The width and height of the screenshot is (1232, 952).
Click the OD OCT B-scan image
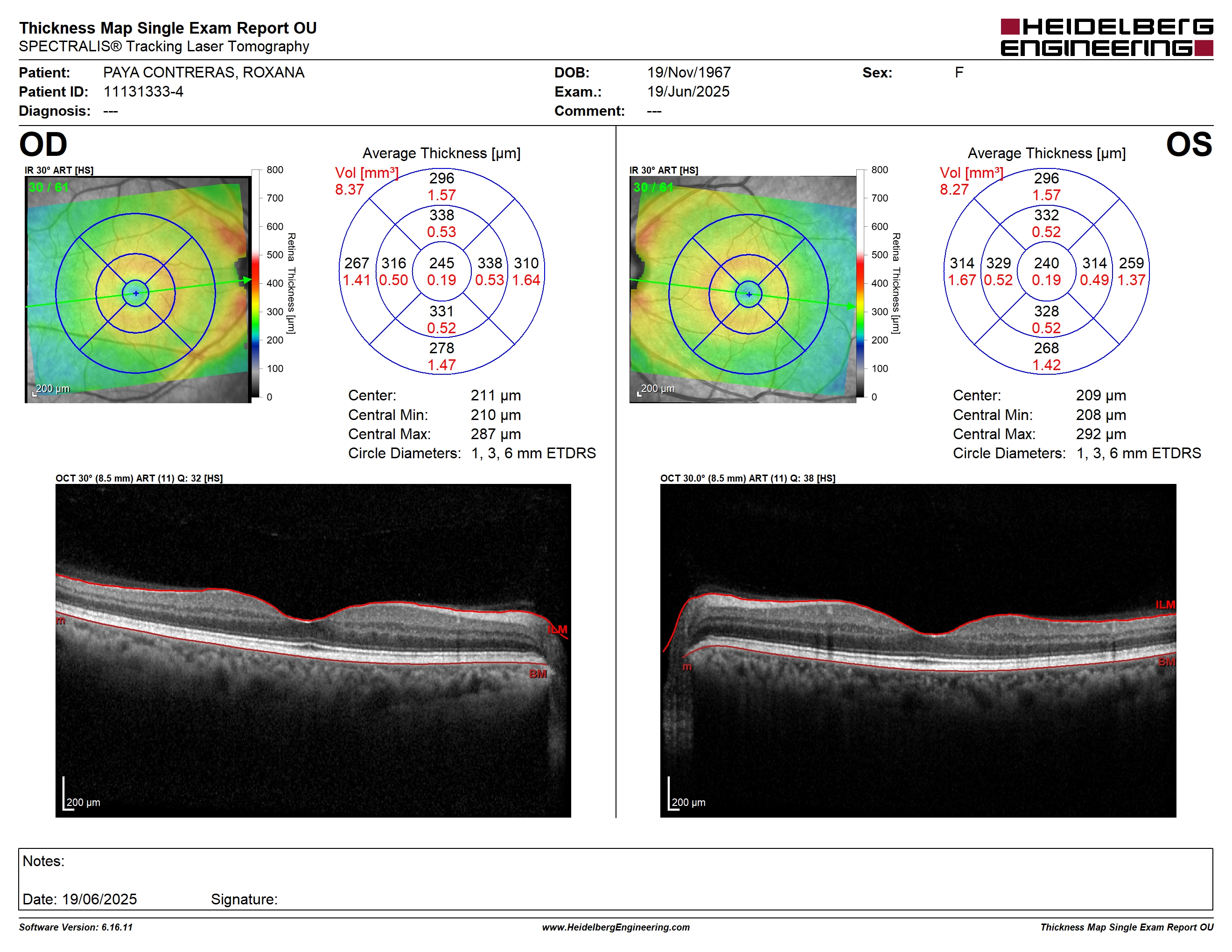tap(313, 650)
